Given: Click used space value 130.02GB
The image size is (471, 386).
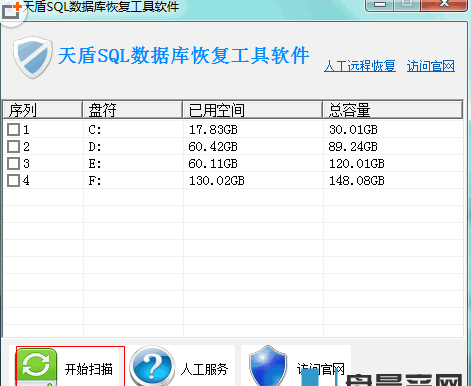Looking at the screenshot, I should point(217,181).
